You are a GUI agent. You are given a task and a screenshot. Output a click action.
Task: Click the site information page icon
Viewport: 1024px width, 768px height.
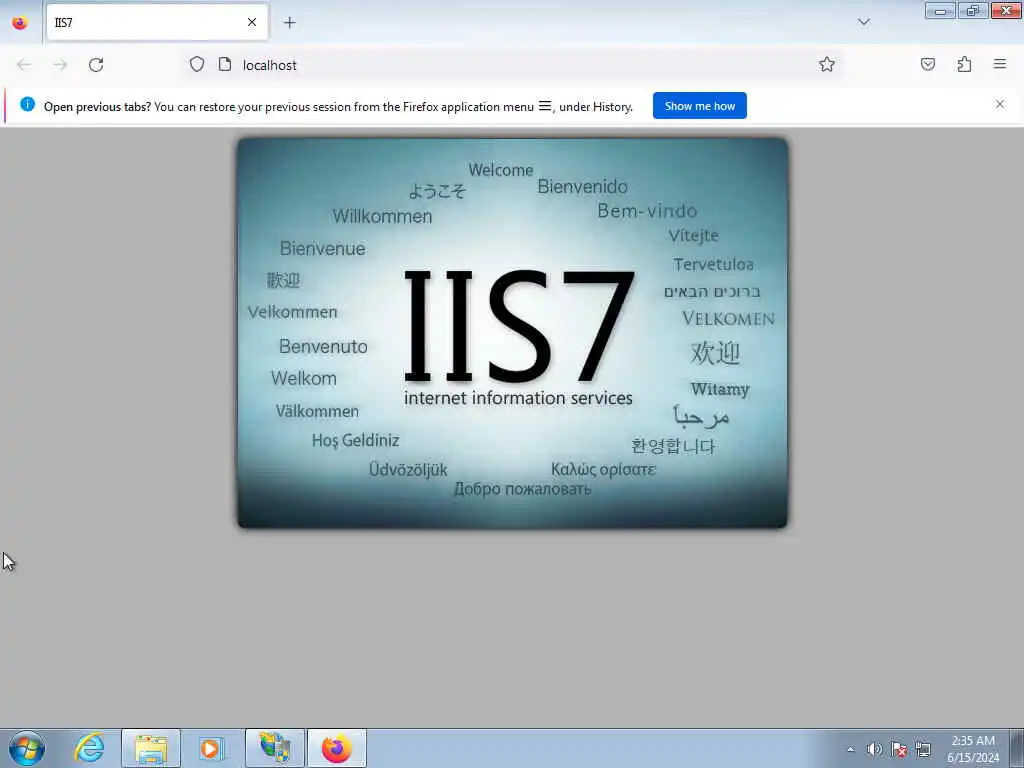(x=225, y=64)
